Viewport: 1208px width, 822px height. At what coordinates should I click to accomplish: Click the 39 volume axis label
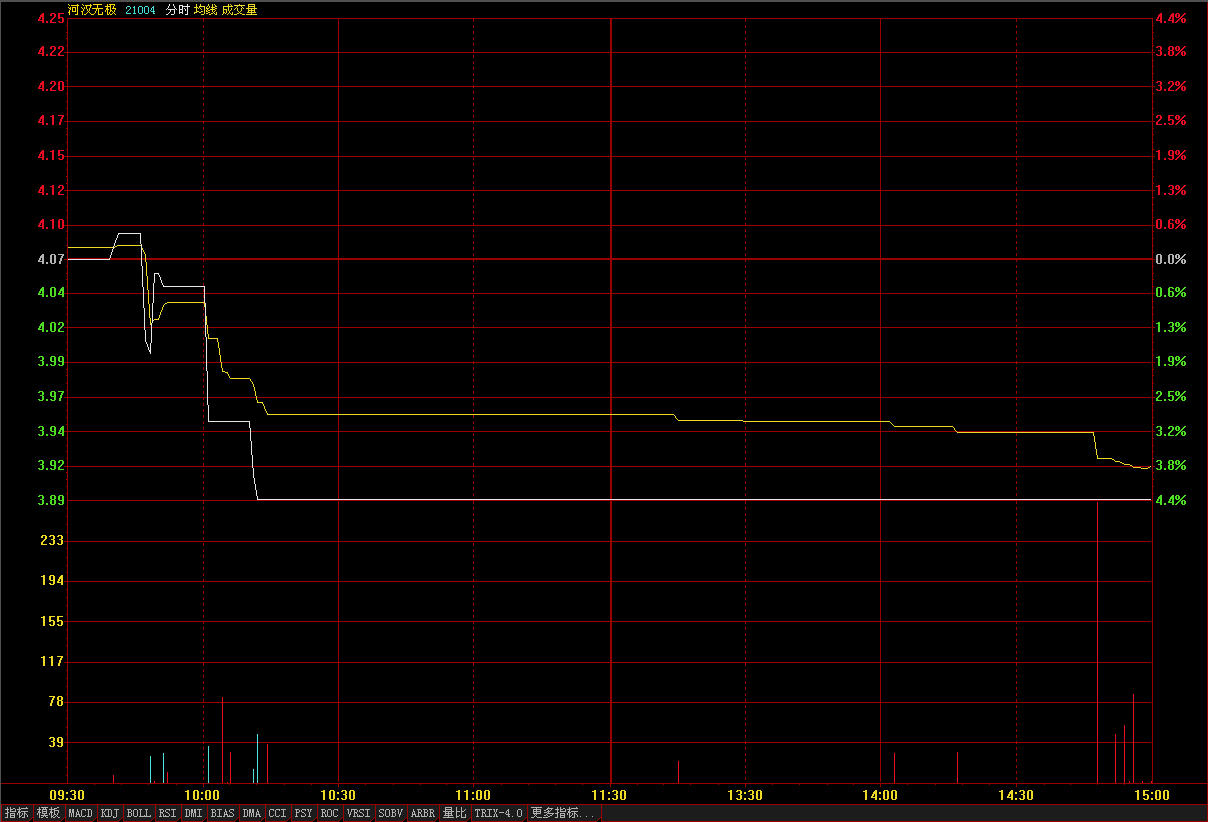pos(56,742)
